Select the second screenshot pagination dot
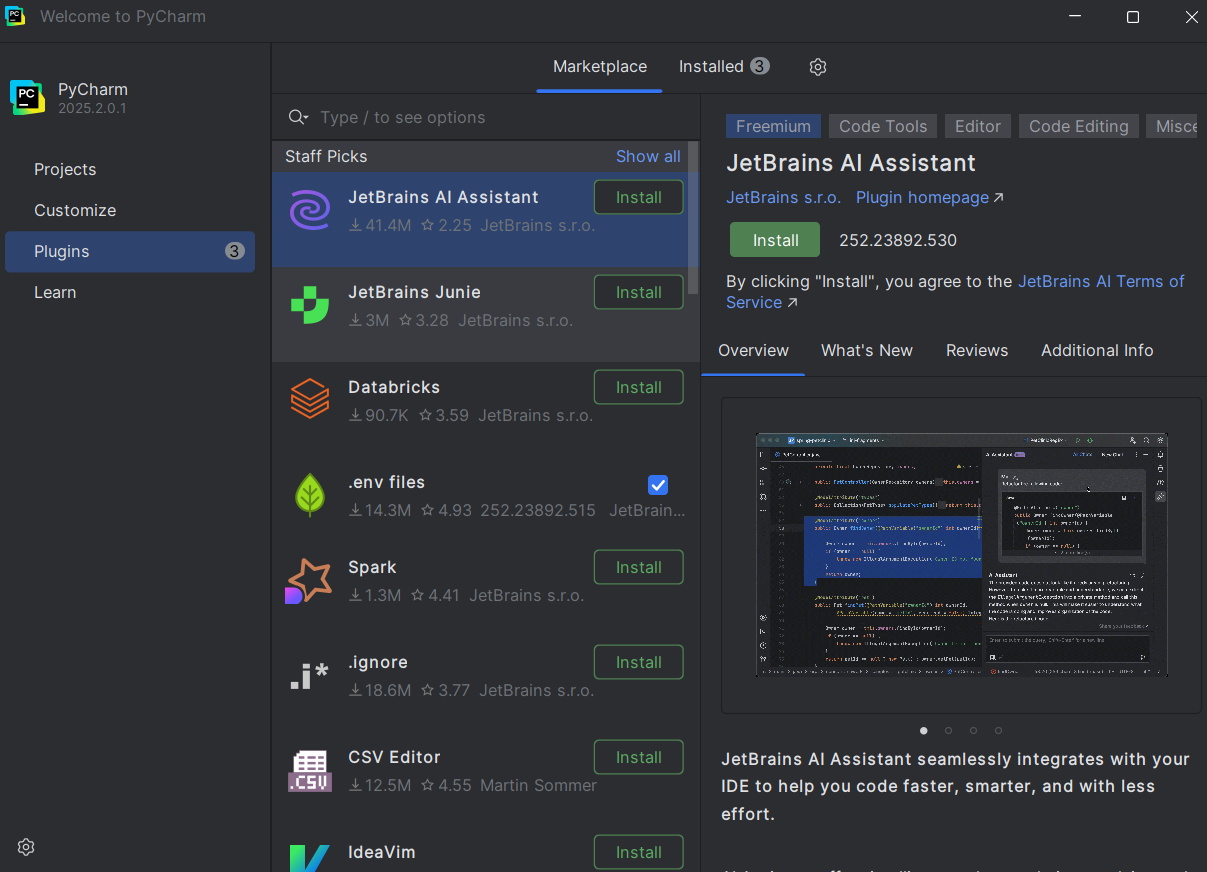 tap(948, 730)
